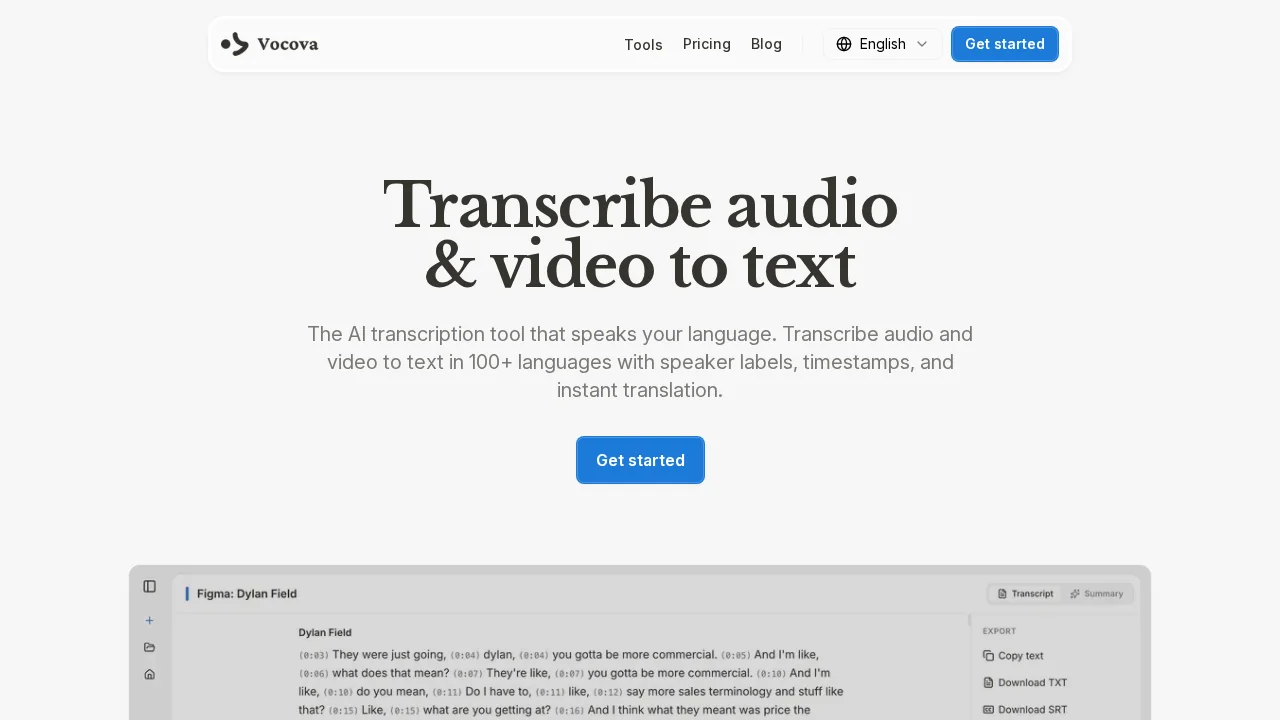Click the timestamp (0:03) in the transcript
The height and width of the screenshot is (720, 1280).
[314, 655]
